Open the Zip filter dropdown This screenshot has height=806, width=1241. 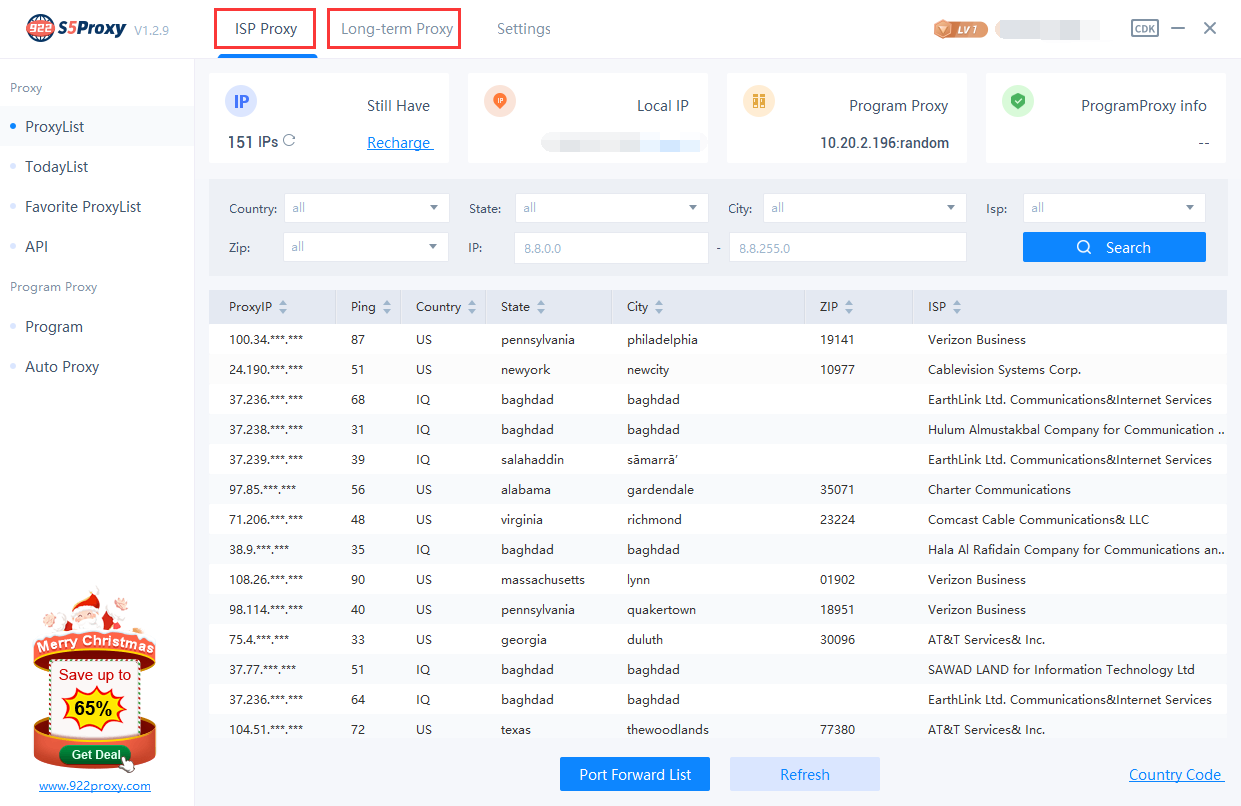click(x=366, y=247)
